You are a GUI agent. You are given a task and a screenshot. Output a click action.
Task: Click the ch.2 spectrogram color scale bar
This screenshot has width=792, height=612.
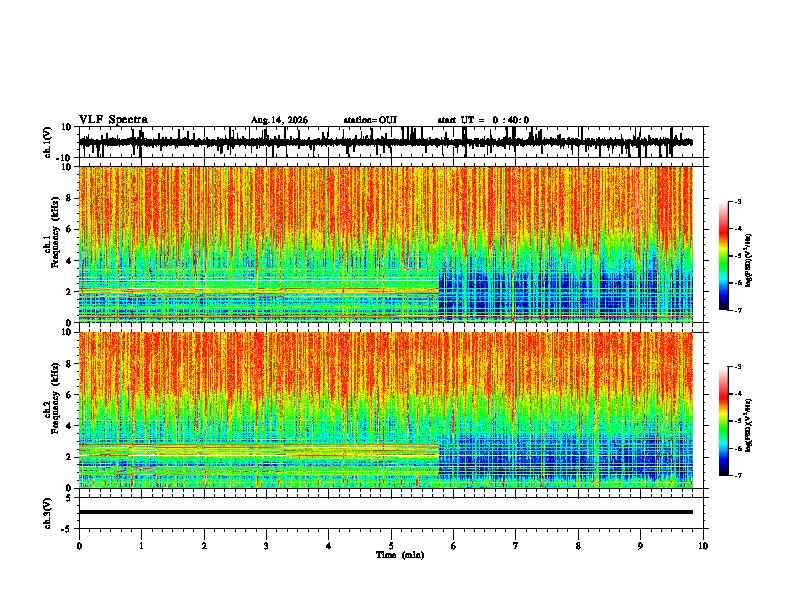click(x=723, y=421)
